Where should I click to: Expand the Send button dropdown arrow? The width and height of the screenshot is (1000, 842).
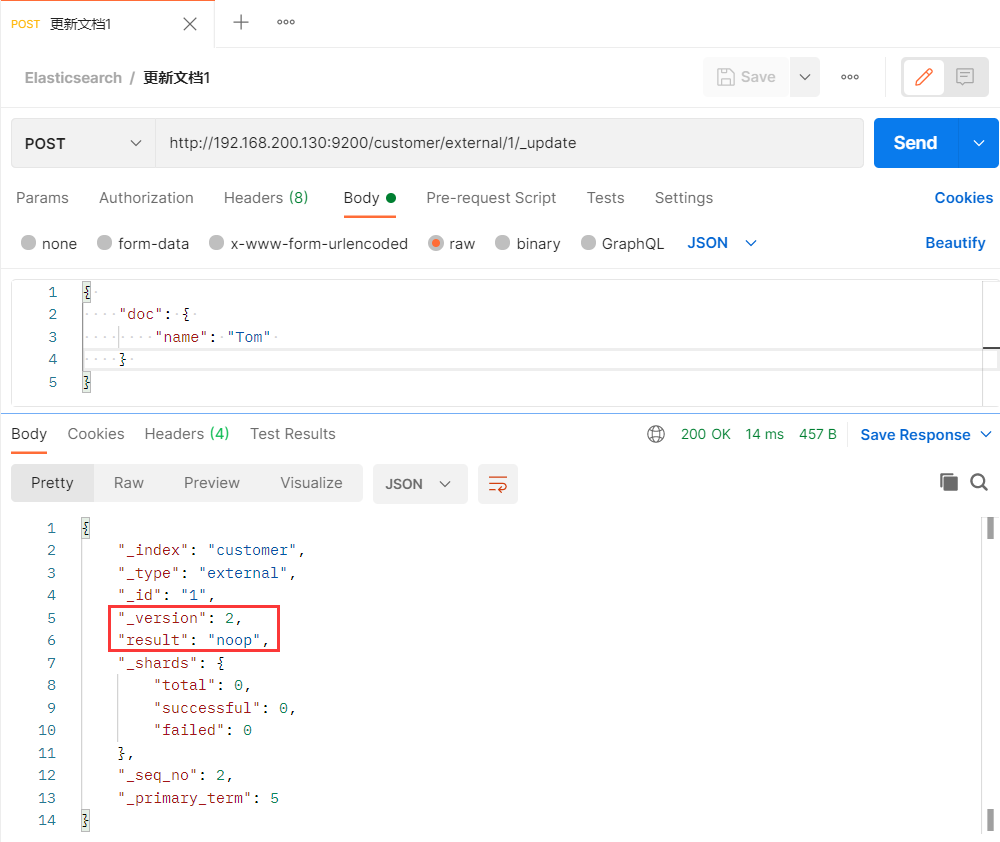pos(979,143)
